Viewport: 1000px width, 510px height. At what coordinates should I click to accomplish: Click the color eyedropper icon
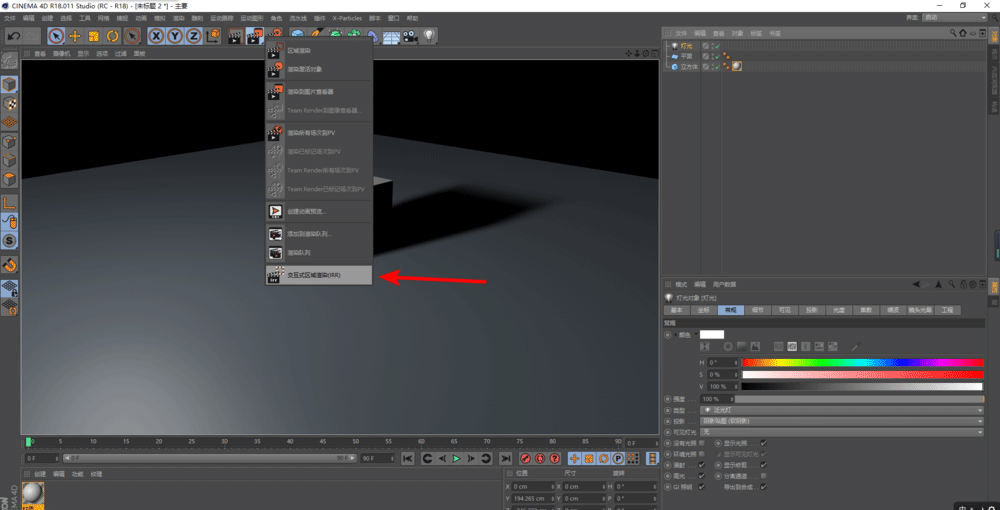(856, 346)
